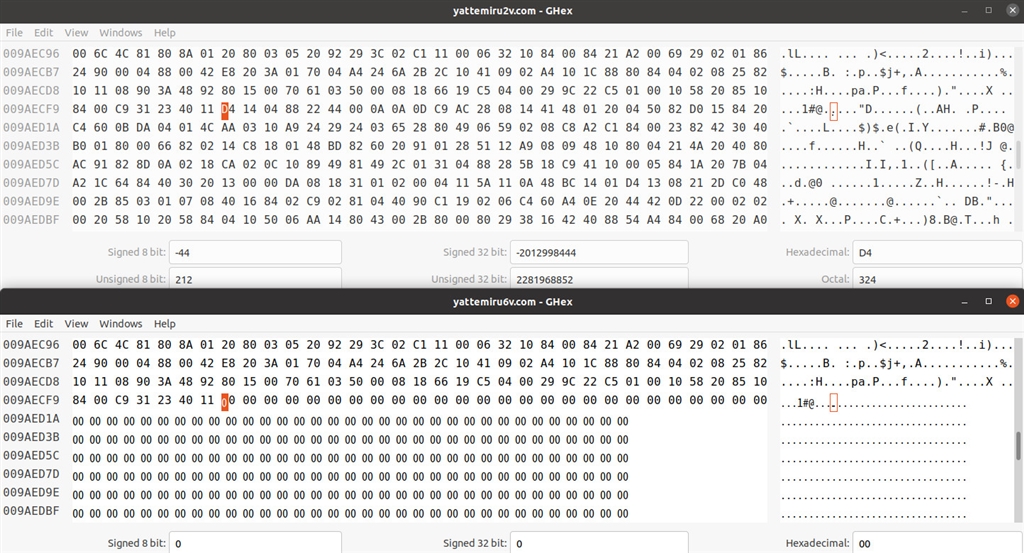1024x553 pixels.
Task: Click Signed 8 bit field showing -44
Action: (x=255, y=252)
